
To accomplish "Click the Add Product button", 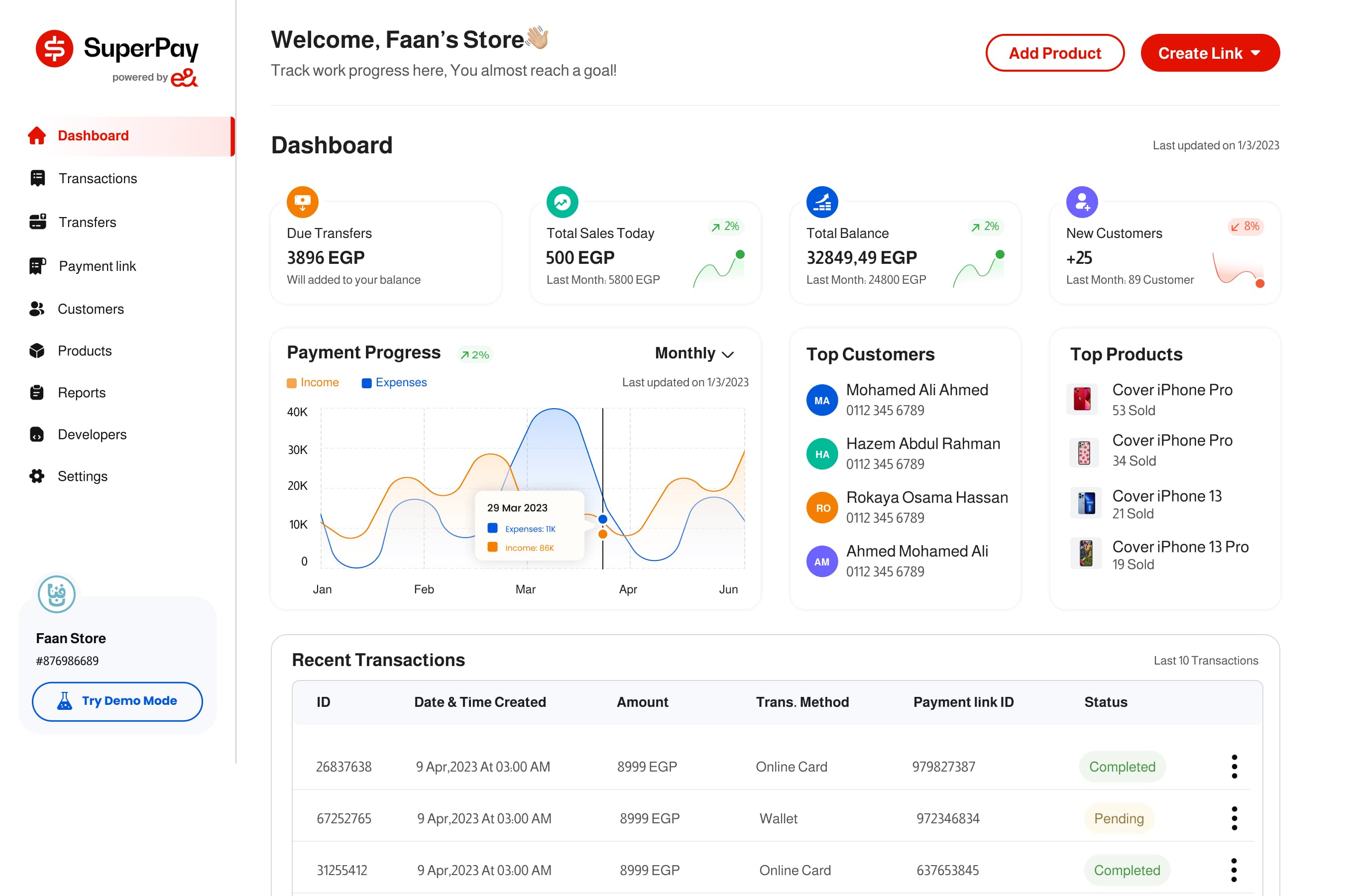I will [1055, 53].
